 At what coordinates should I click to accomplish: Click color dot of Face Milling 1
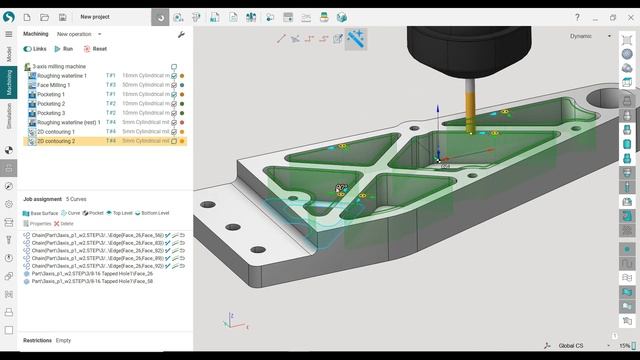pyautogui.click(x=182, y=85)
